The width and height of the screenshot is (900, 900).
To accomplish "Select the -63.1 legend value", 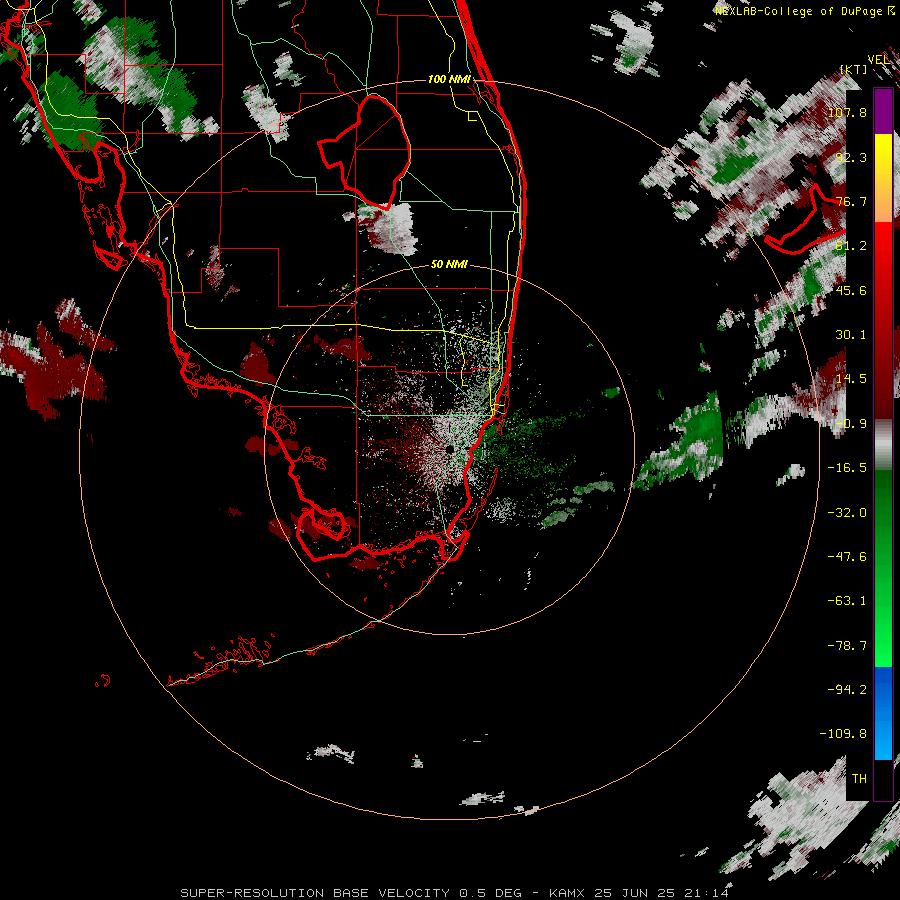I will (x=847, y=601).
